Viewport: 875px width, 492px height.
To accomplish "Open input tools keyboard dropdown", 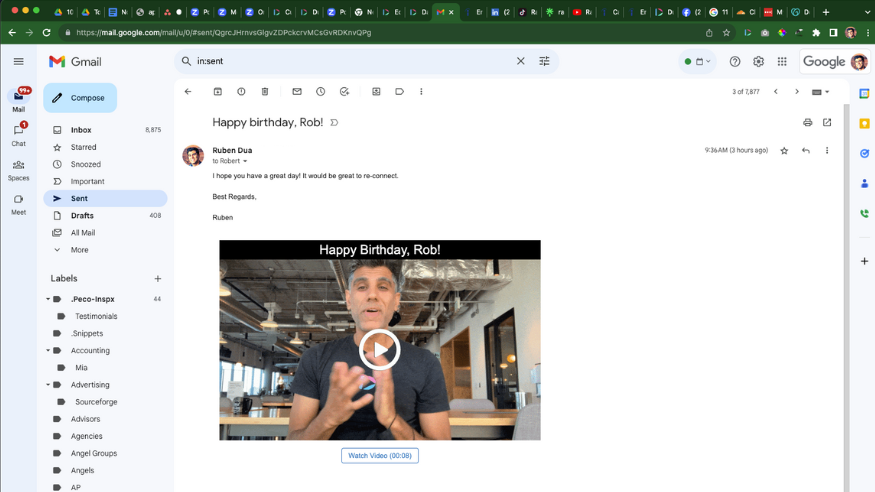I will (x=820, y=92).
